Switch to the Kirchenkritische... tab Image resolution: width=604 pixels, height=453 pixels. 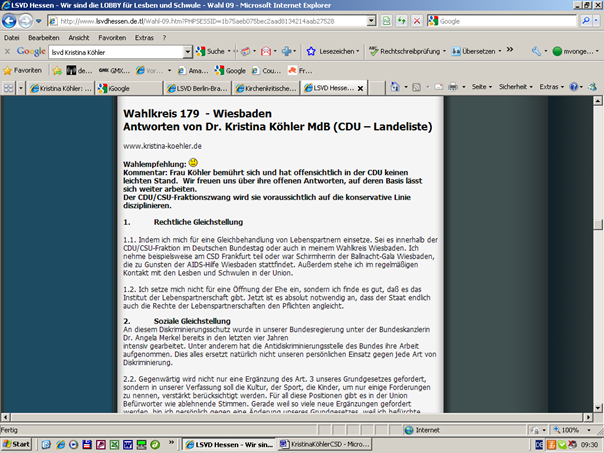tap(266, 88)
